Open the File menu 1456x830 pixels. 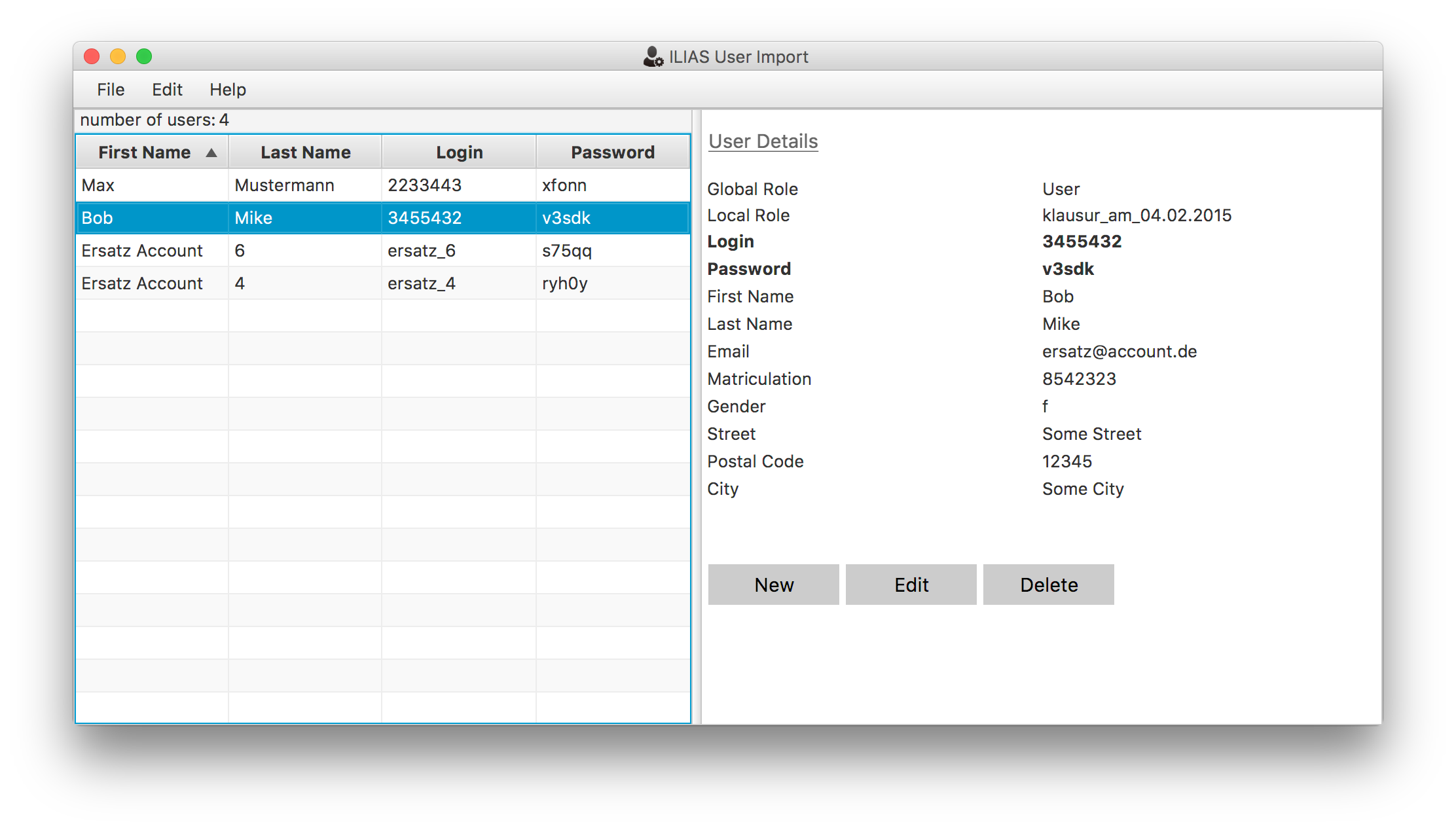pos(111,90)
